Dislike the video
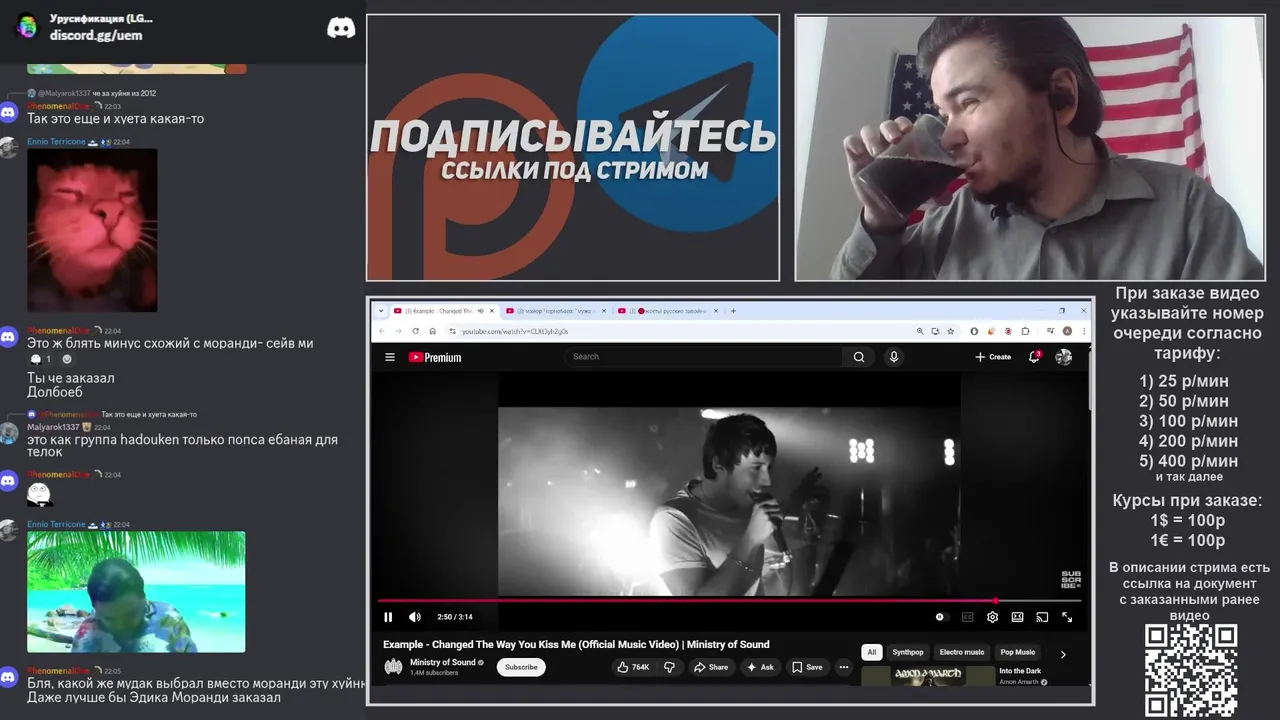 point(670,667)
